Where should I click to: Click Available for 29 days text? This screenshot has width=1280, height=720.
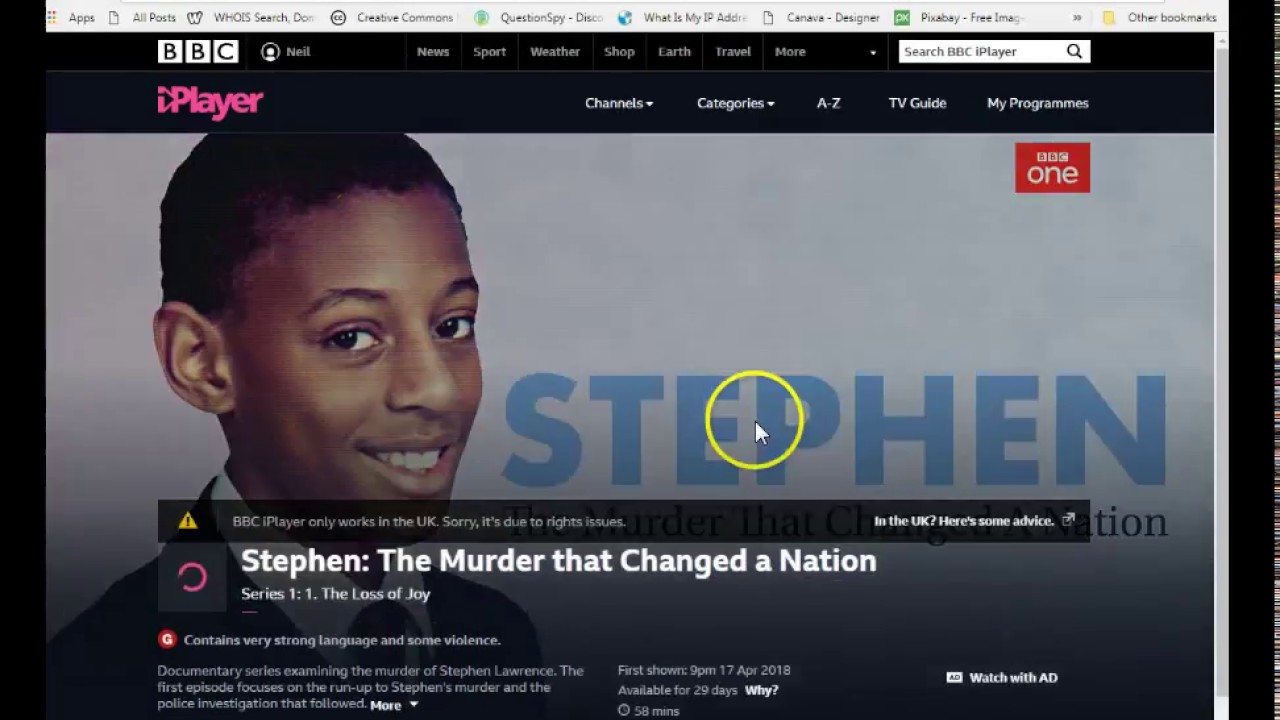677,690
